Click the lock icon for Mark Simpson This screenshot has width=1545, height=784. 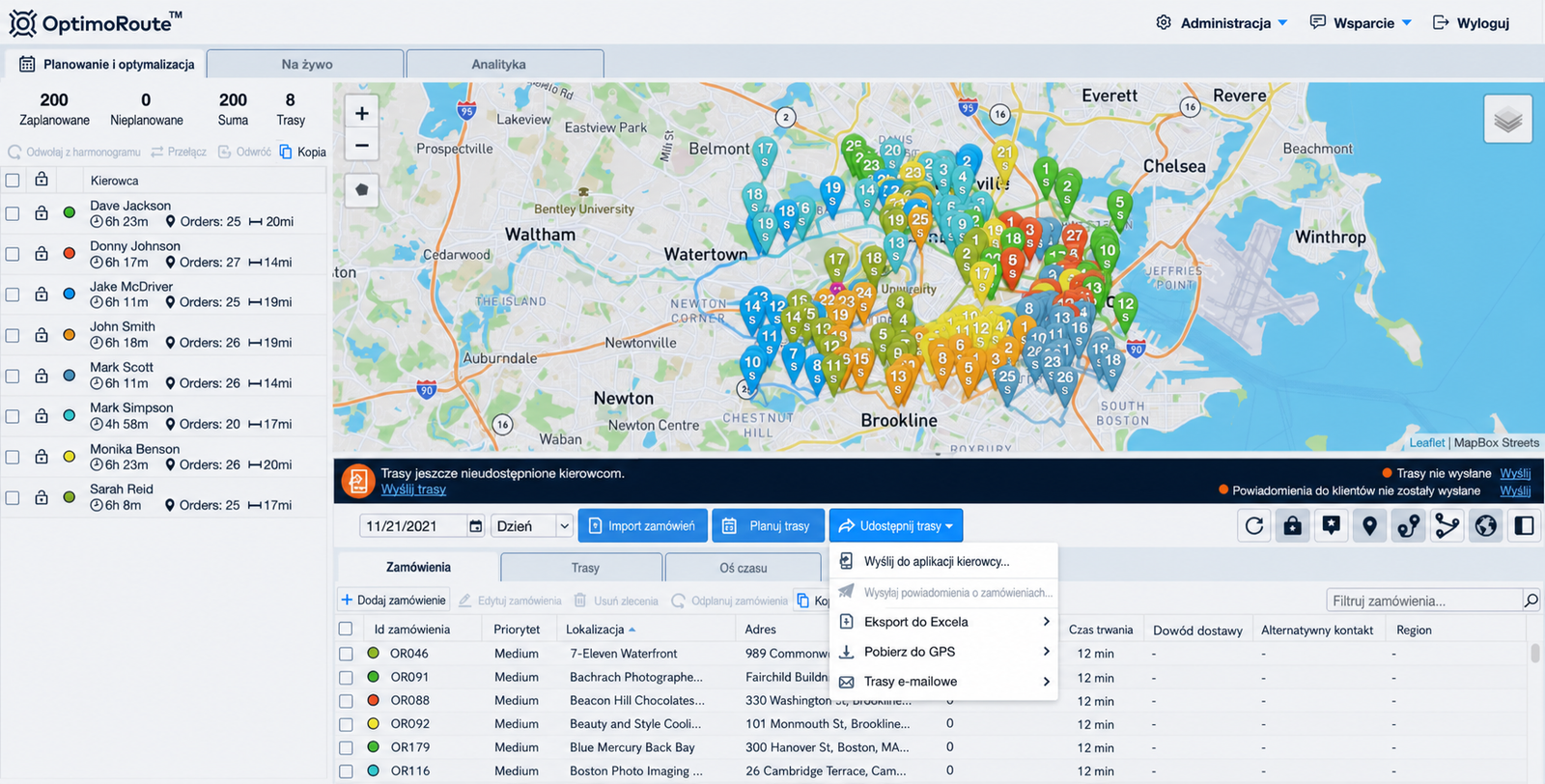point(42,416)
